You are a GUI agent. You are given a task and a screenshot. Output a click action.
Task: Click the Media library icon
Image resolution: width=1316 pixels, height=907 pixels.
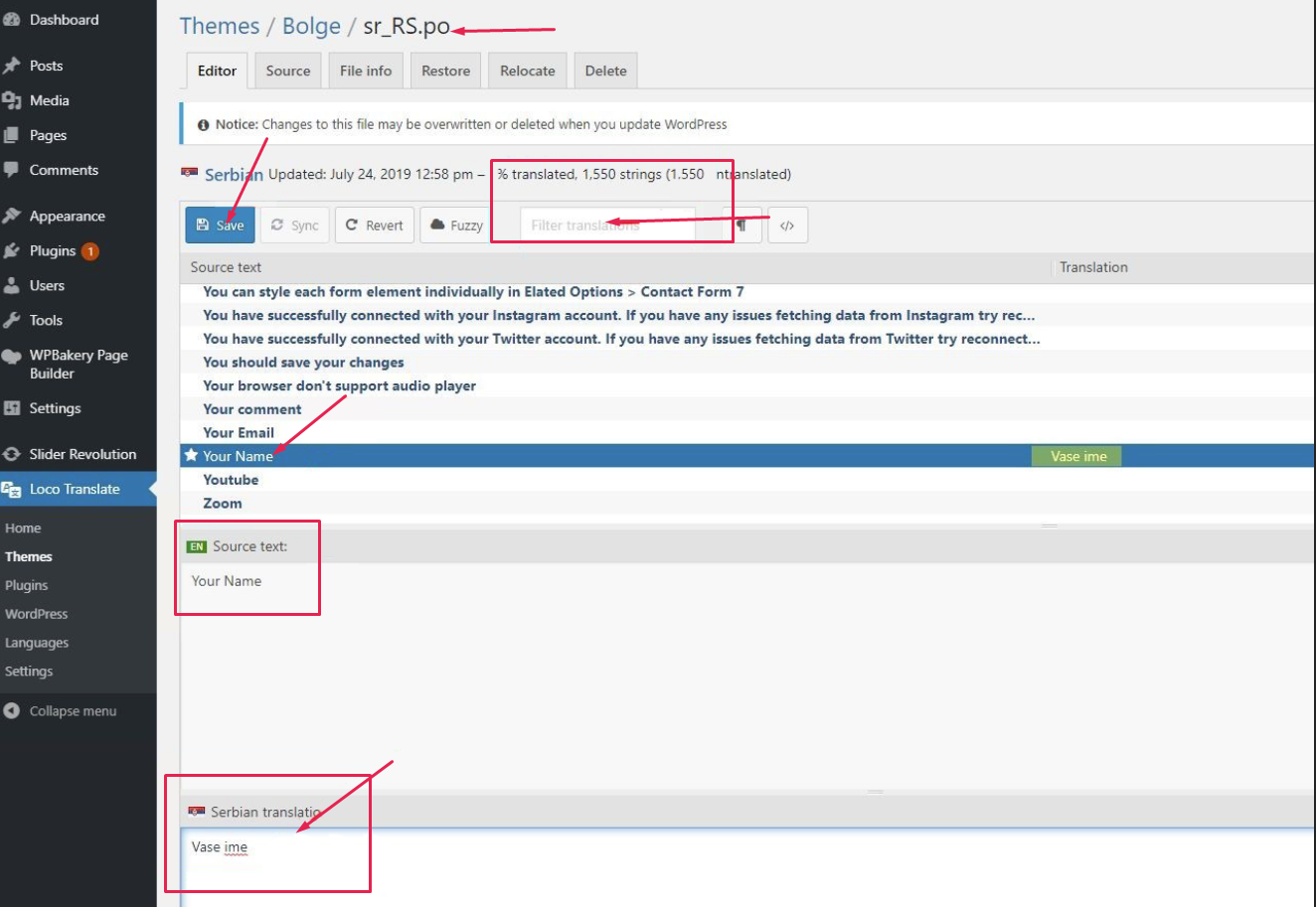click(x=12, y=100)
